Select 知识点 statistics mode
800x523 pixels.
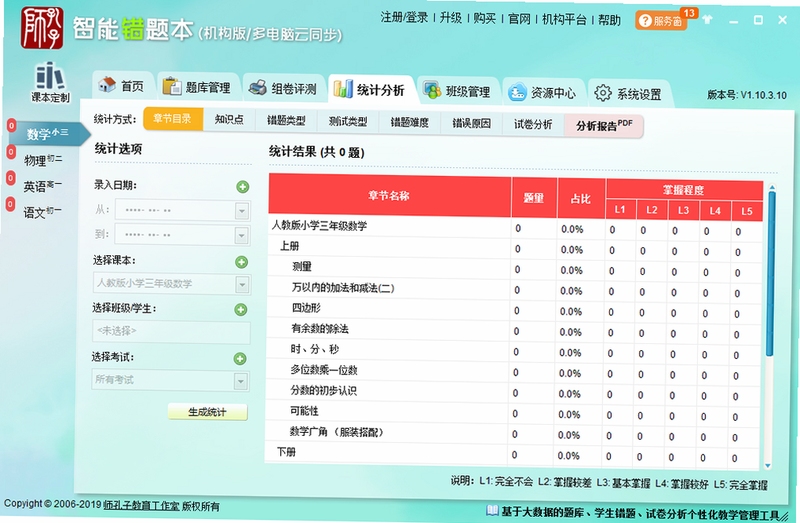[229, 120]
